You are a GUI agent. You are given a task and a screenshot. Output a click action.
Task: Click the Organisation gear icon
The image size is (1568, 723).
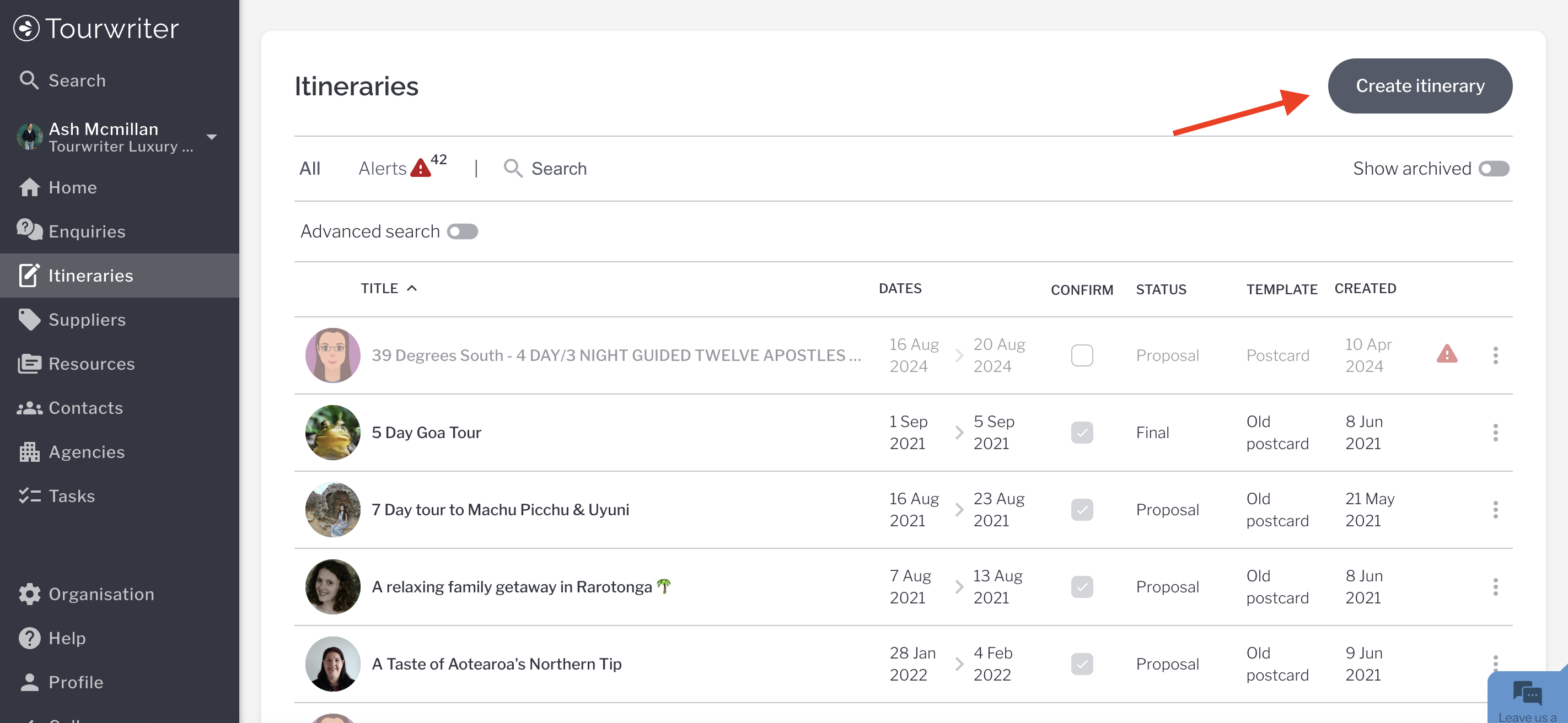tap(29, 593)
